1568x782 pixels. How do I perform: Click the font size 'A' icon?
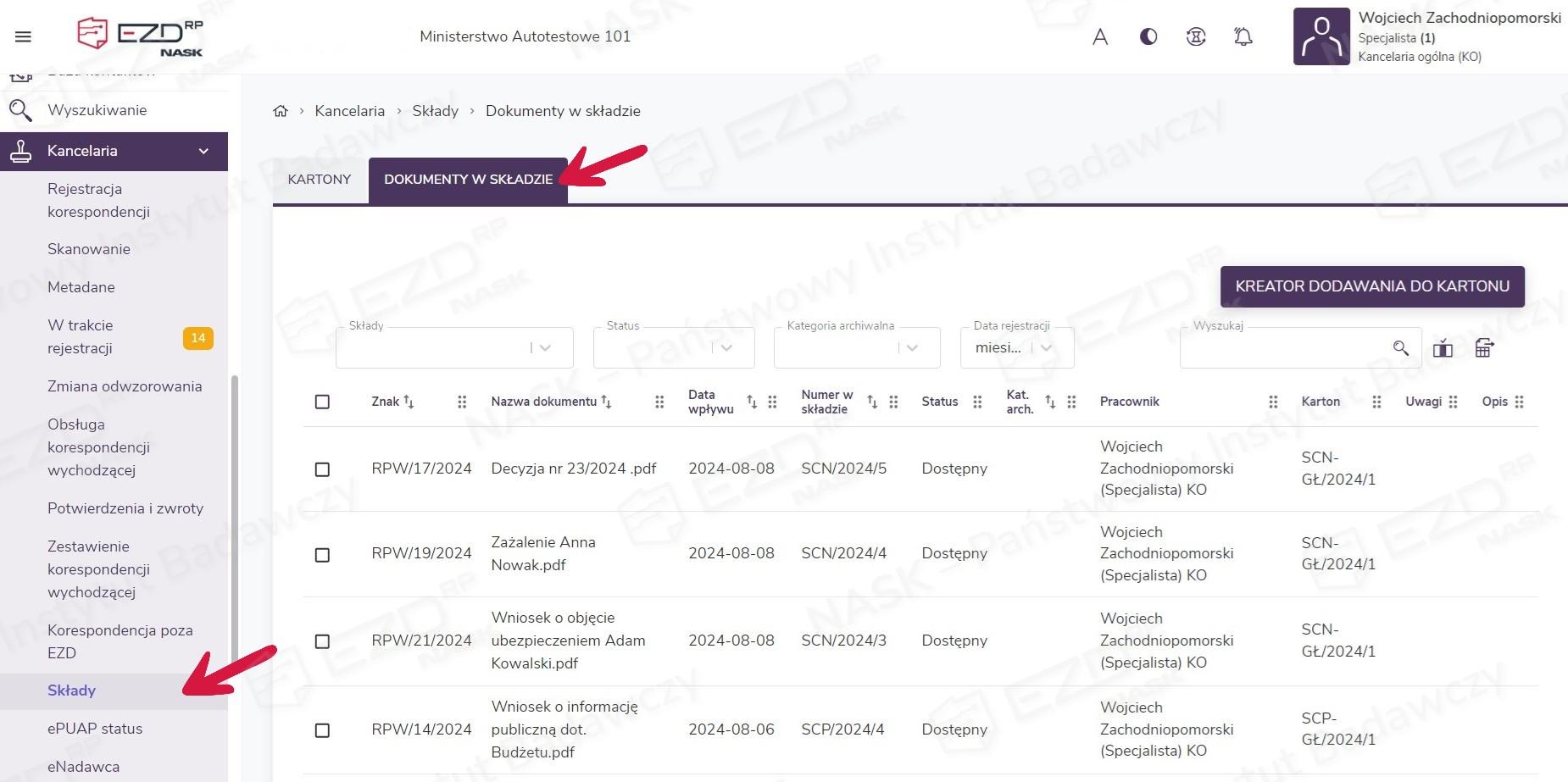(x=1100, y=36)
